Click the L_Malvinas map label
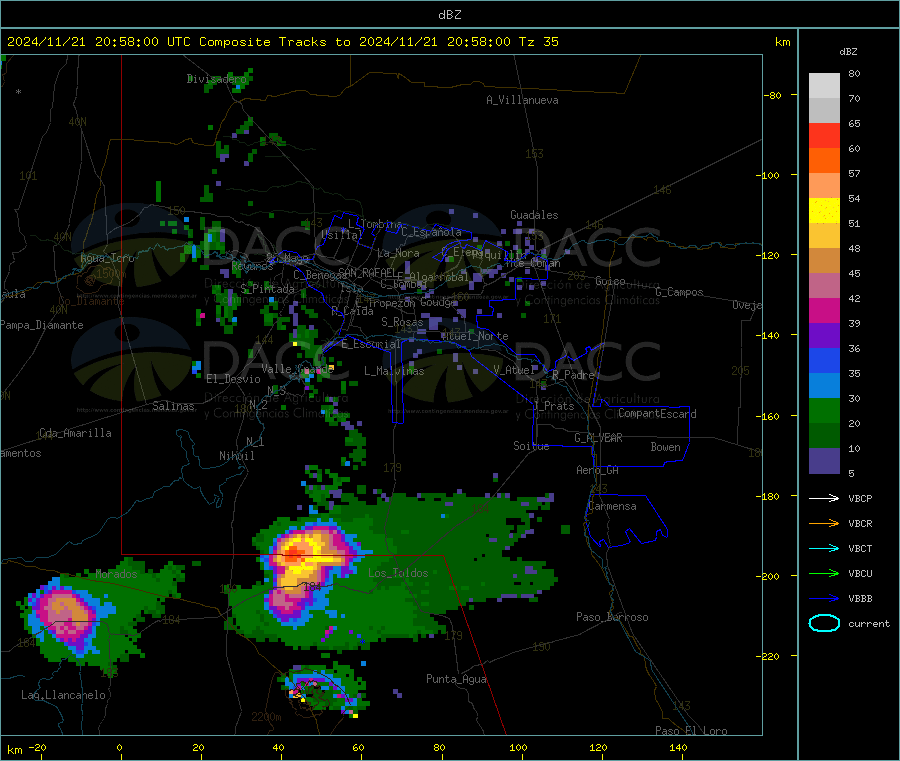This screenshot has height=761, width=900. 394,371
